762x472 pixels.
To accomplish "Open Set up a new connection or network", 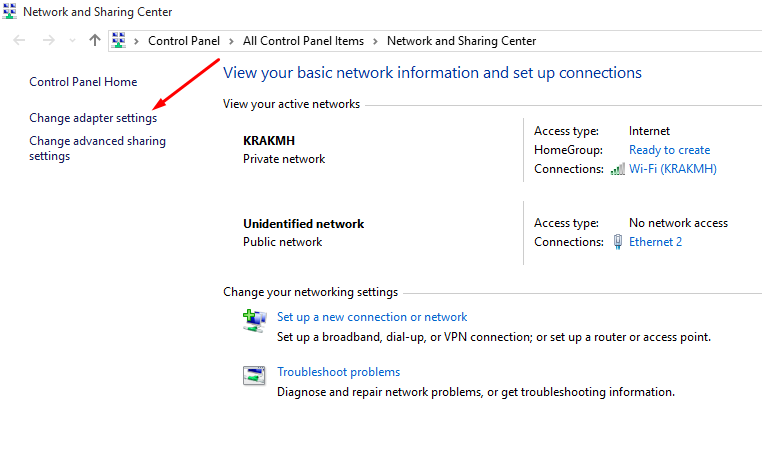I will pos(372,317).
